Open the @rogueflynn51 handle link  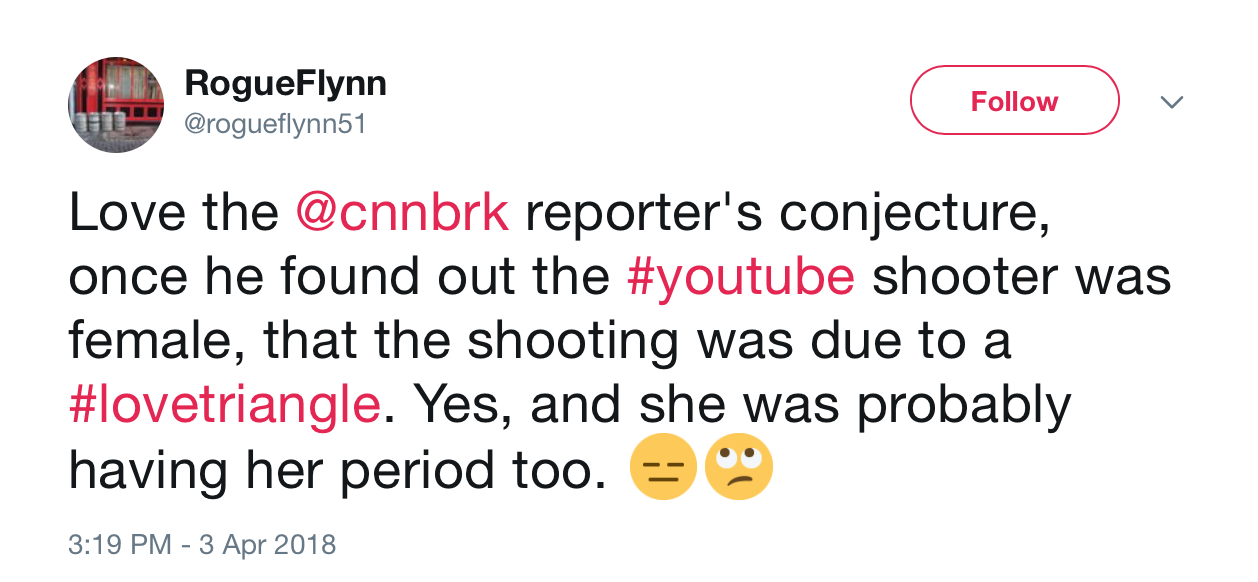pos(276,123)
